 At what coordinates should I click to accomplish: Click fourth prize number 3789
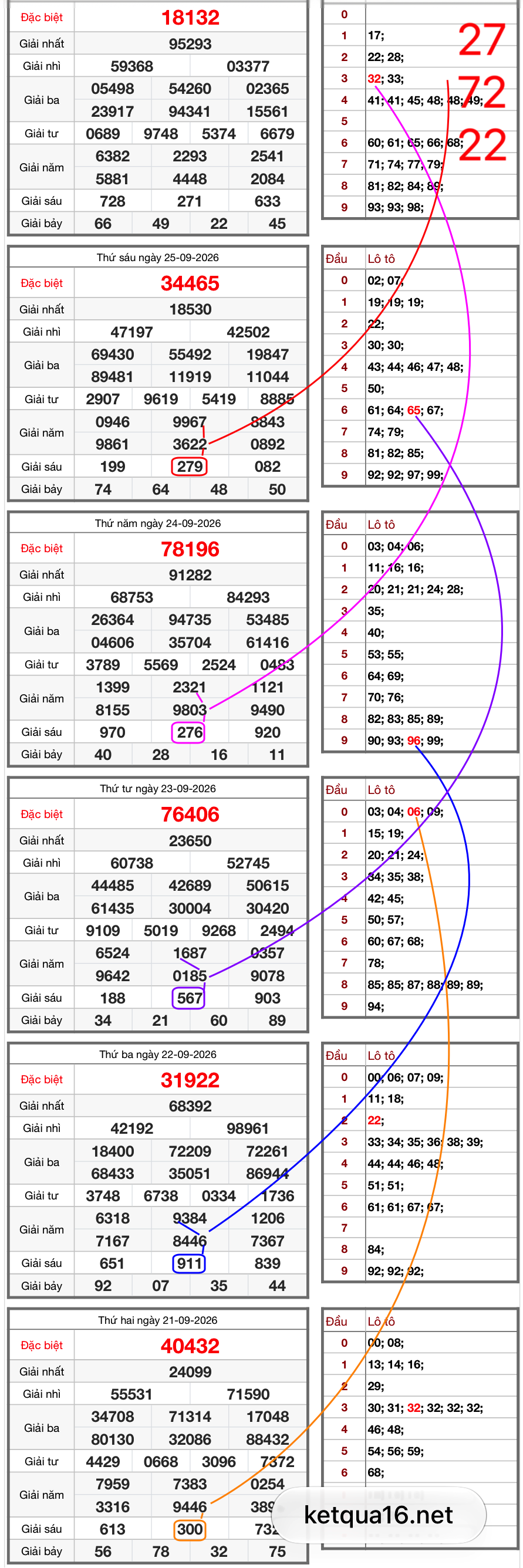click(103, 665)
